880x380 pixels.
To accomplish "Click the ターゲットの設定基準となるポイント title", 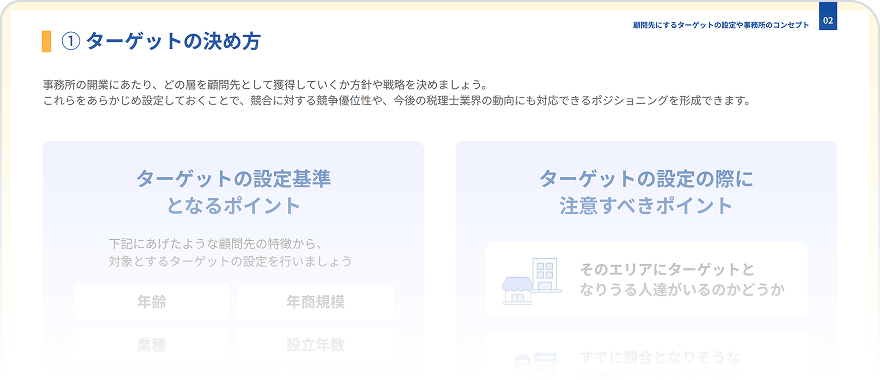I will coord(233,192).
